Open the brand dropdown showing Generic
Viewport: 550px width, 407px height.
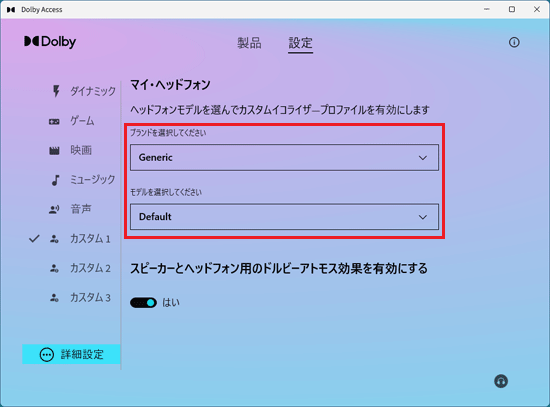284,158
